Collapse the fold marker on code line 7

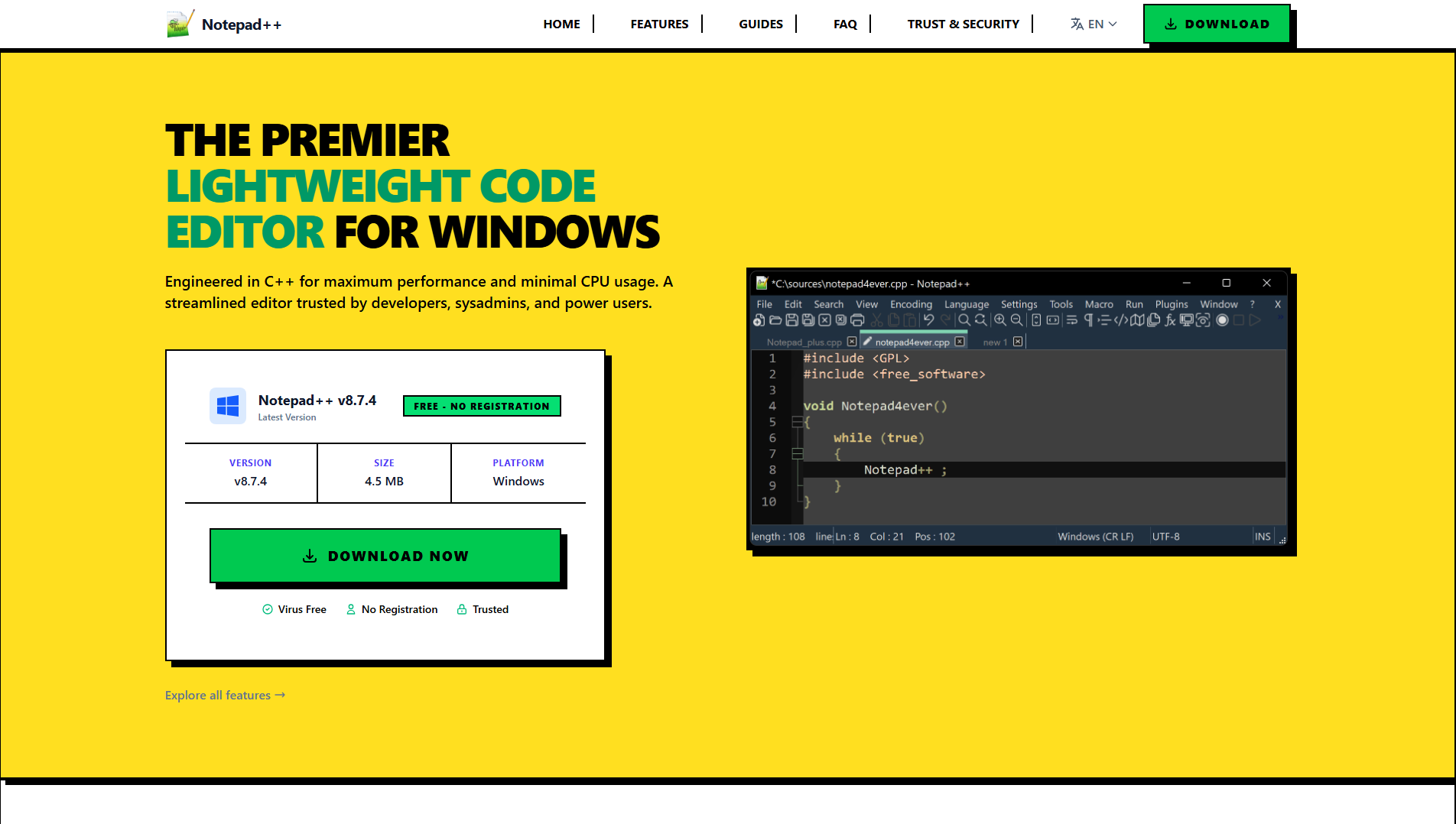tap(798, 454)
